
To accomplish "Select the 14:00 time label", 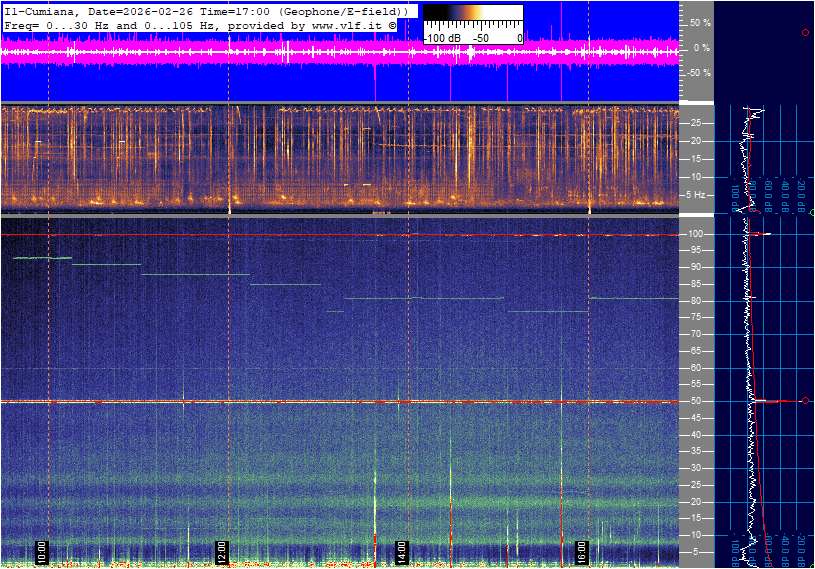I will (400, 551).
